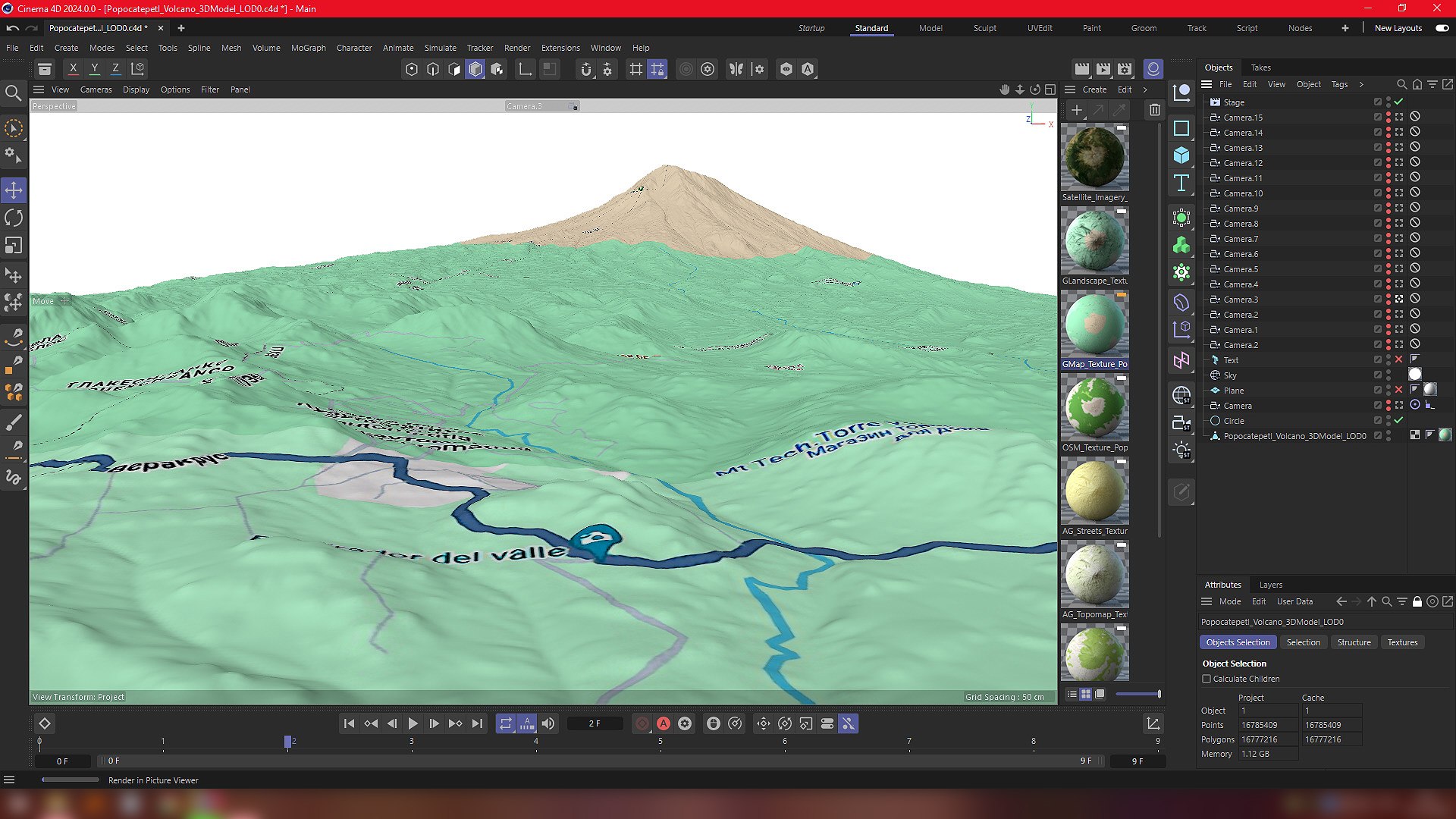This screenshot has width=1456, height=819.
Task: Select the Rotate tool in left toolbar
Action: 14,218
